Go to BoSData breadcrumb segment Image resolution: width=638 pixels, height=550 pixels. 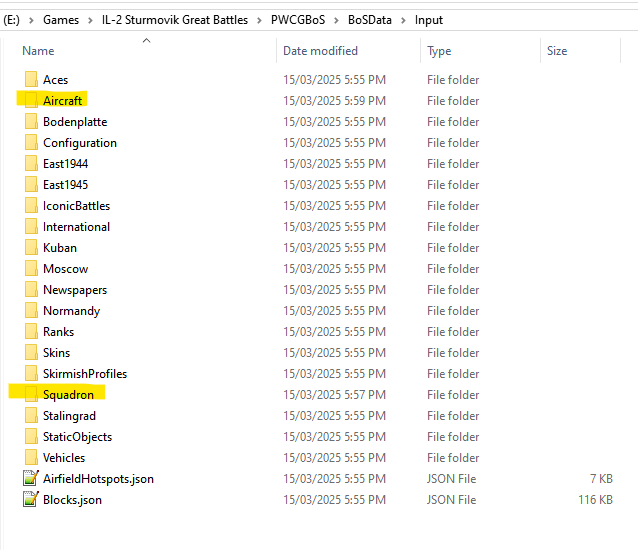point(369,20)
